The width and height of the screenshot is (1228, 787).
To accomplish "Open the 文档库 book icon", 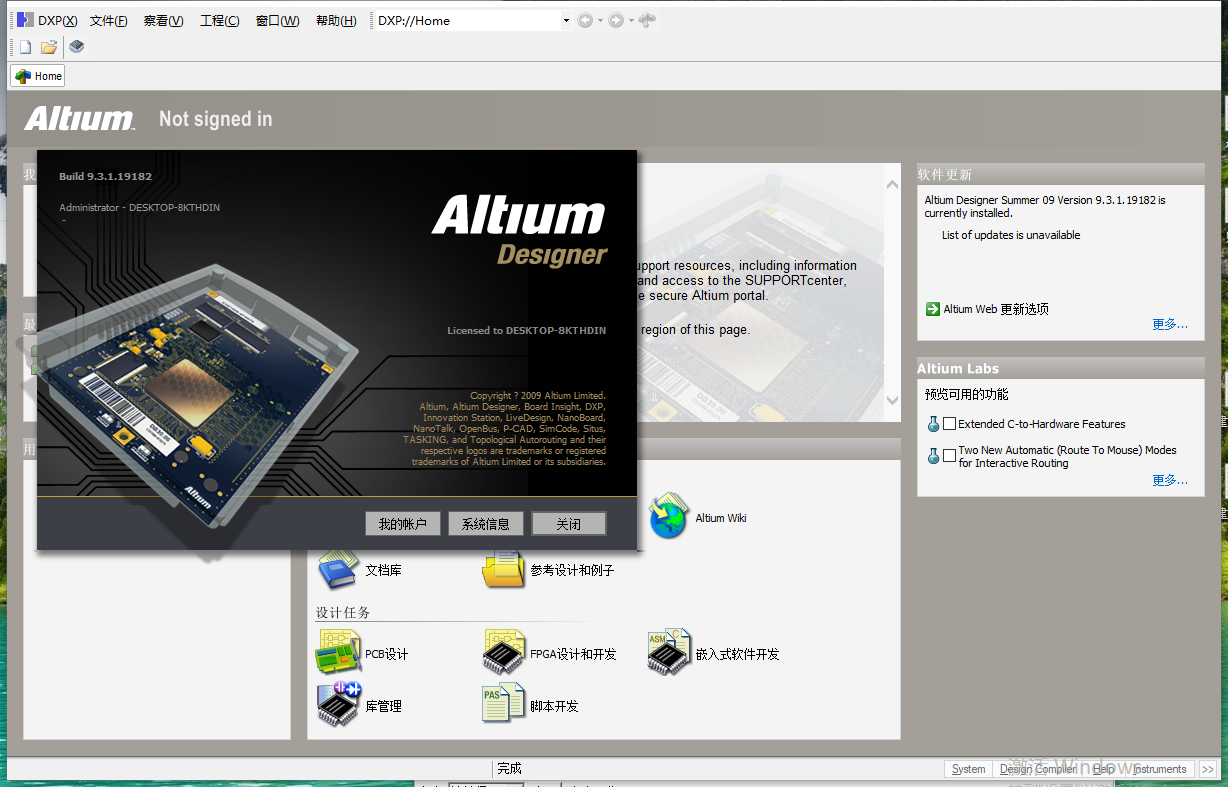I will click(x=337, y=569).
